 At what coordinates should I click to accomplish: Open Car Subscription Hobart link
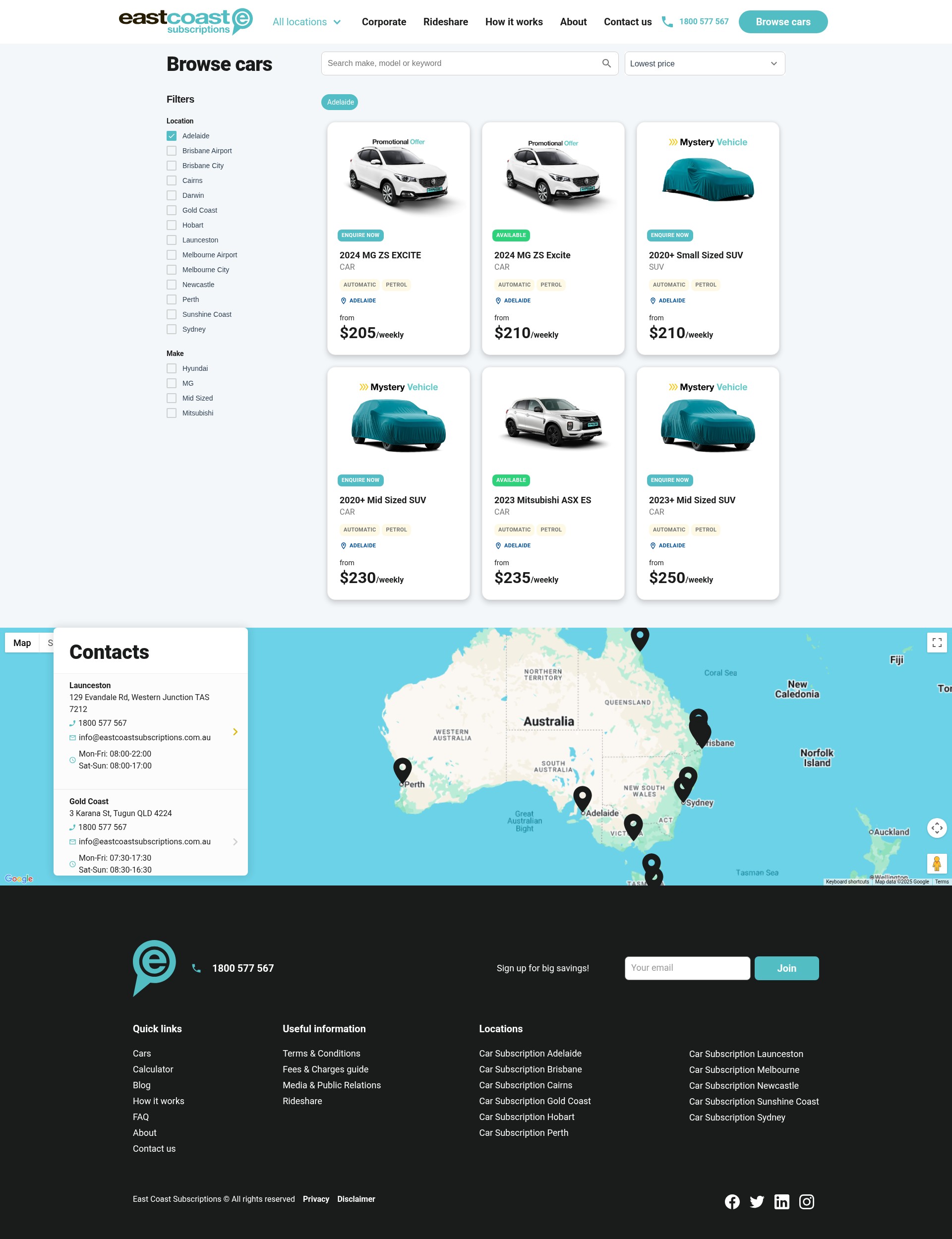[527, 1117]
